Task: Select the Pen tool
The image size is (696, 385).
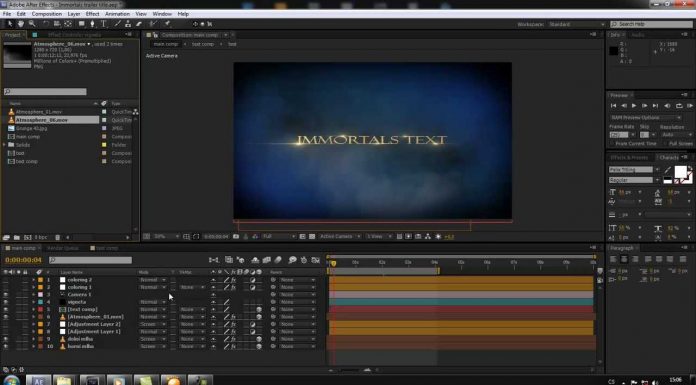Action: (x=92, y=24)
